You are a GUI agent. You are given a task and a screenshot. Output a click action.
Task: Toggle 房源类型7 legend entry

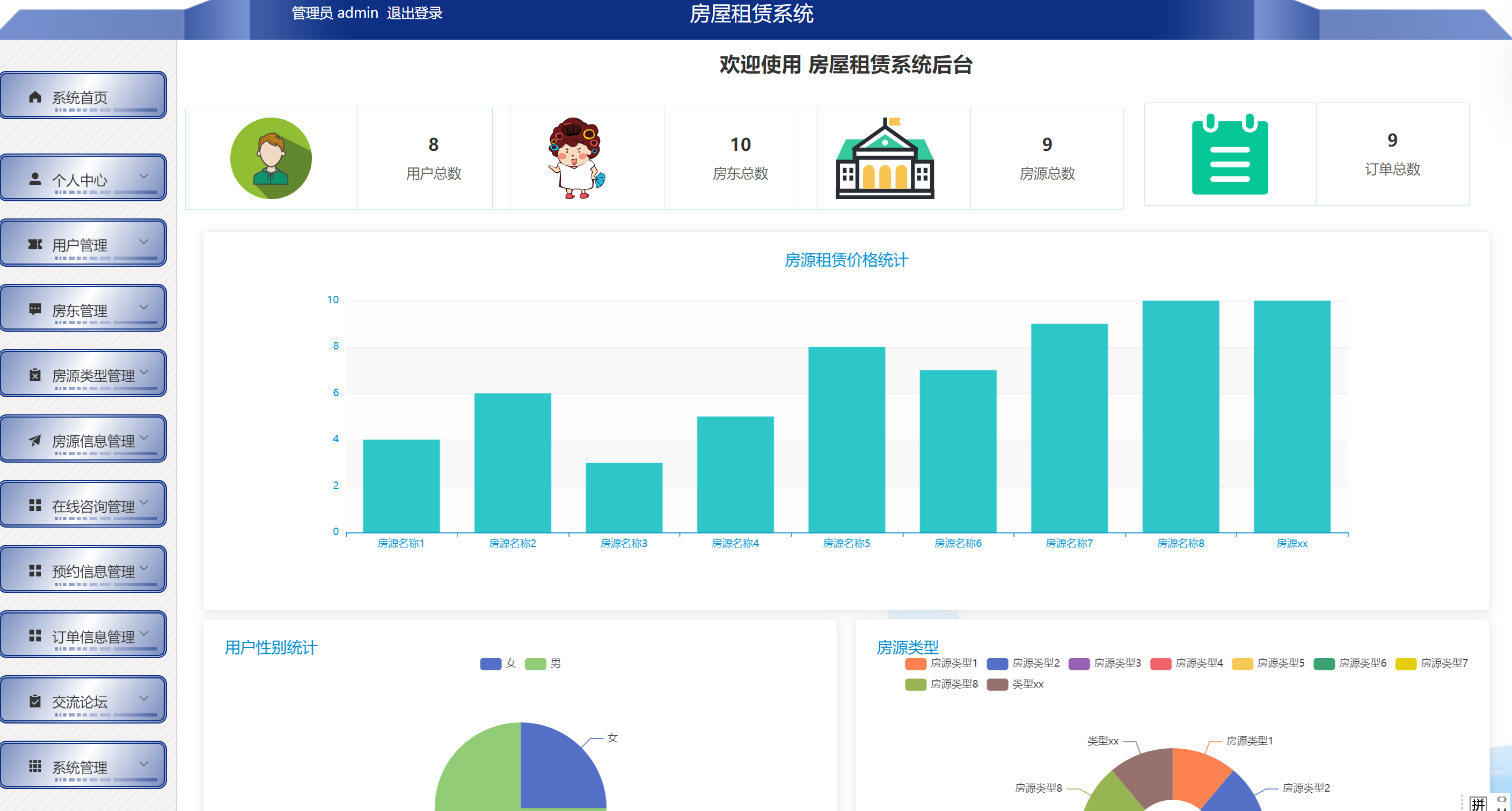(x=1431, y=664)
